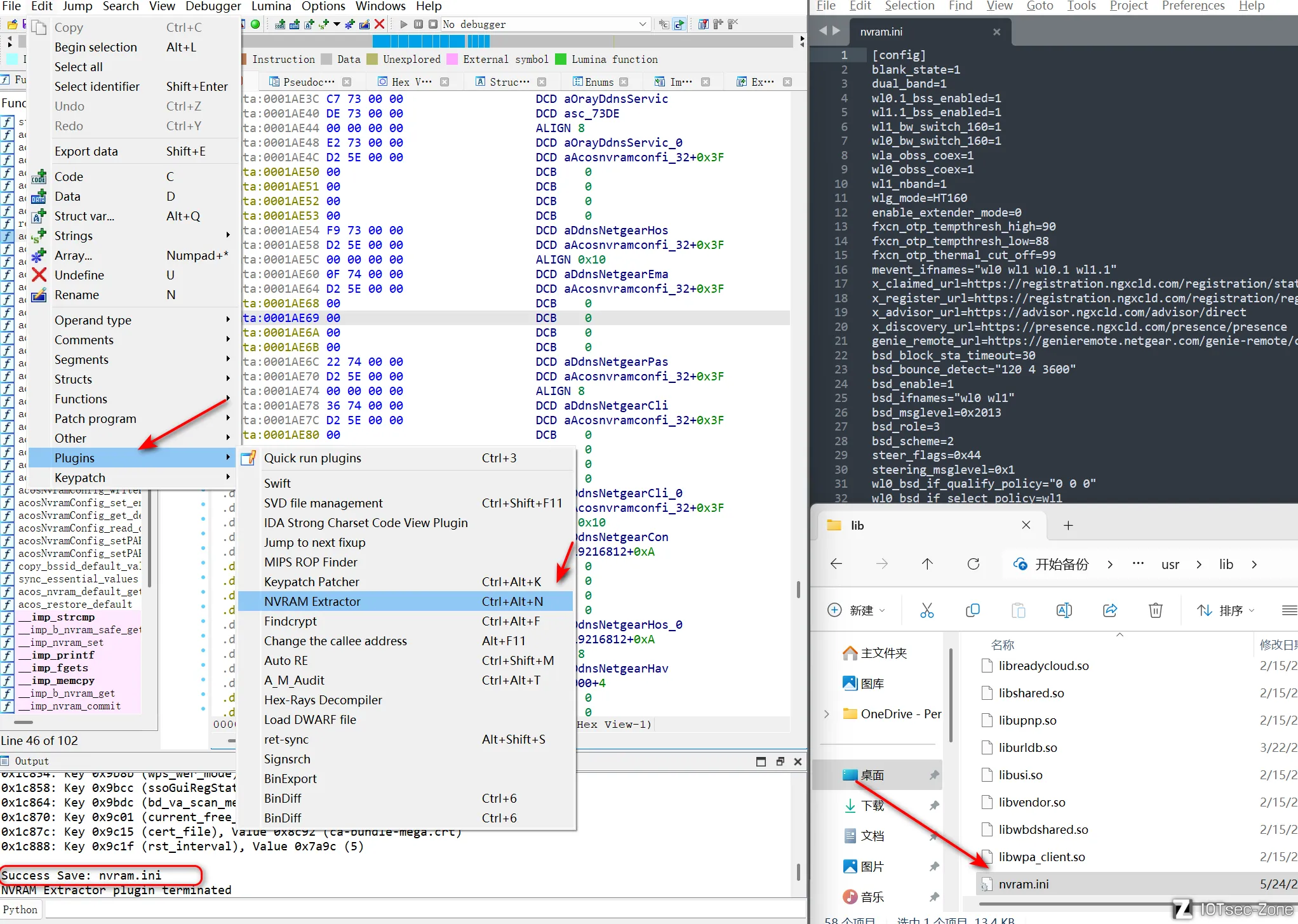
Task: Click the Array asterisk toolbar icon
Action: click(x=350, y=25)
